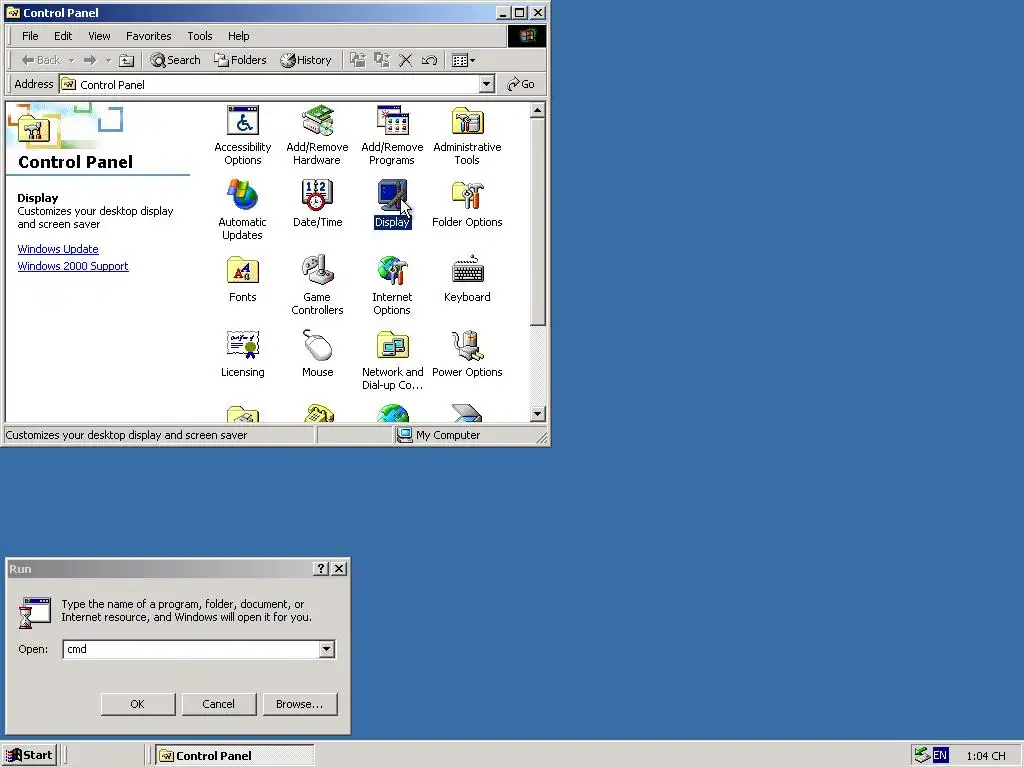Click Cancel in the Run dialog
The height and width of the screenshot is (768, 1024).
(219, 704)
